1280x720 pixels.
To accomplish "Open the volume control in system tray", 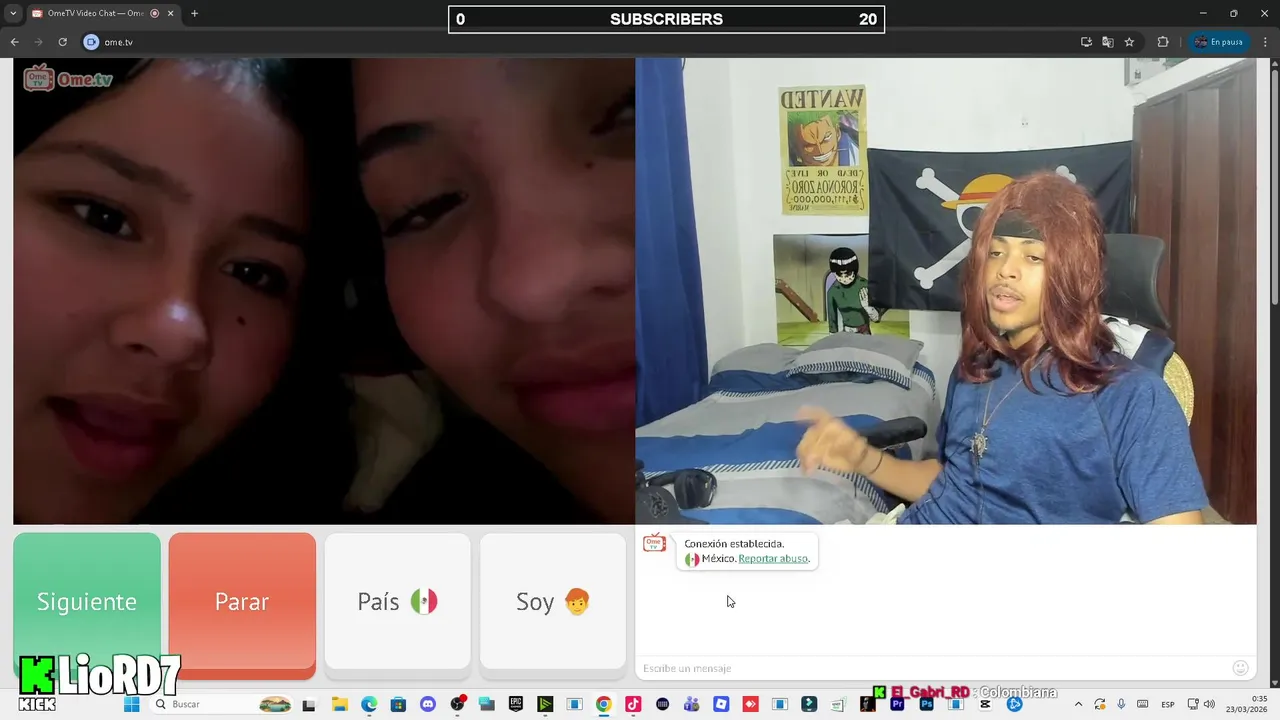I will tap(1209, 704).
